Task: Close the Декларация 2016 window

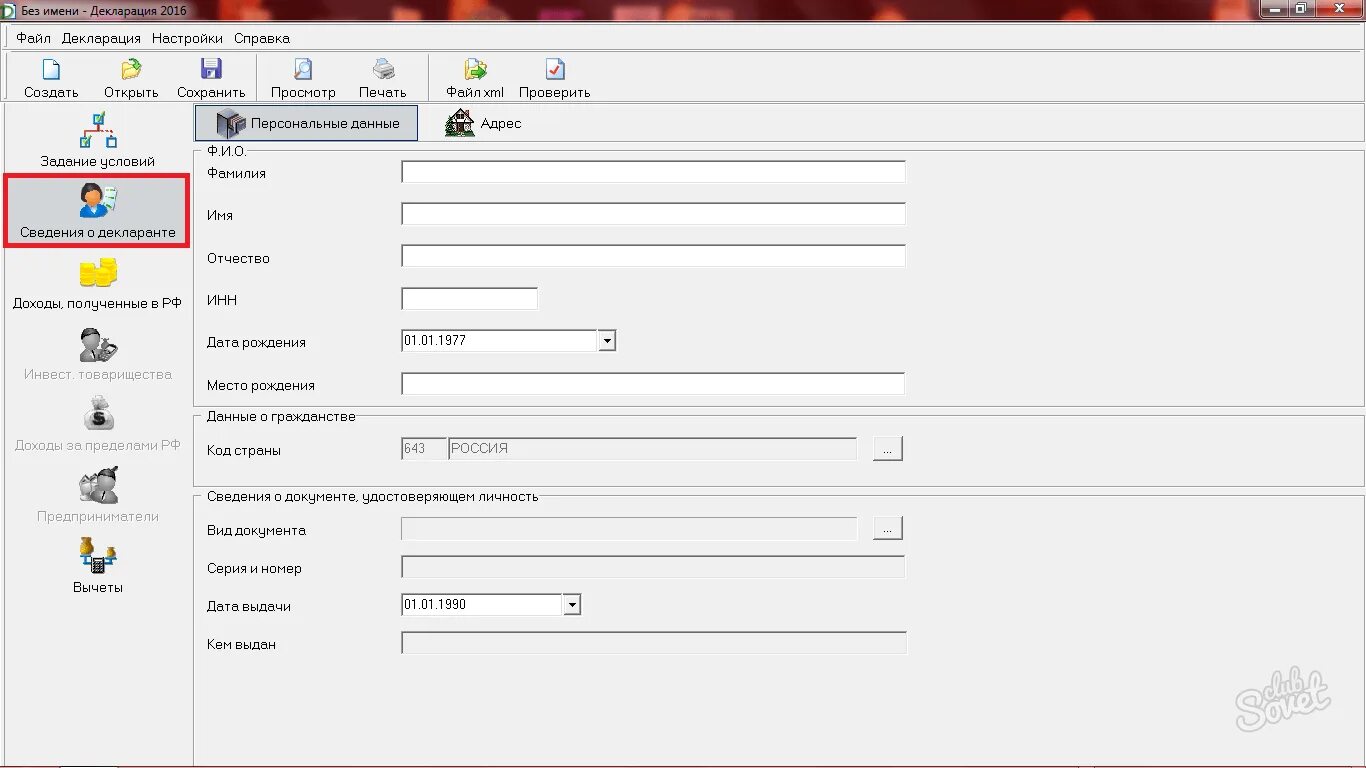Action: pos(1338,8)
